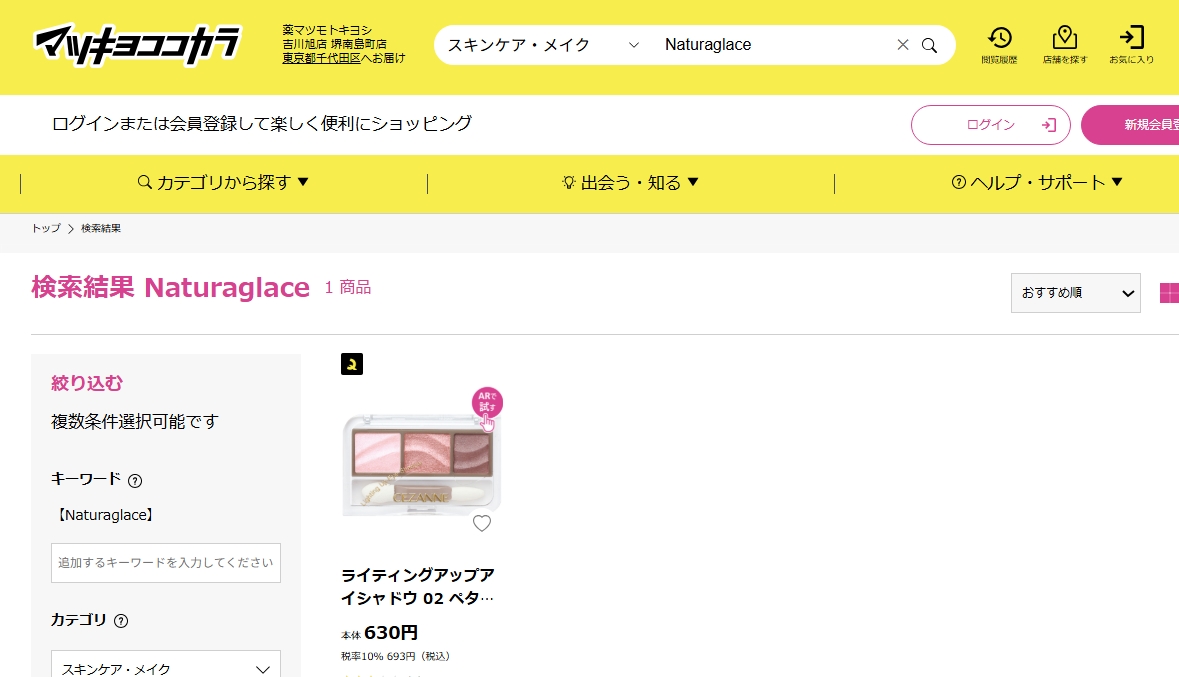Click the additional keyword input field
Image resolution: width=1179 pixels, height=677 pixels.
point(165,563)
